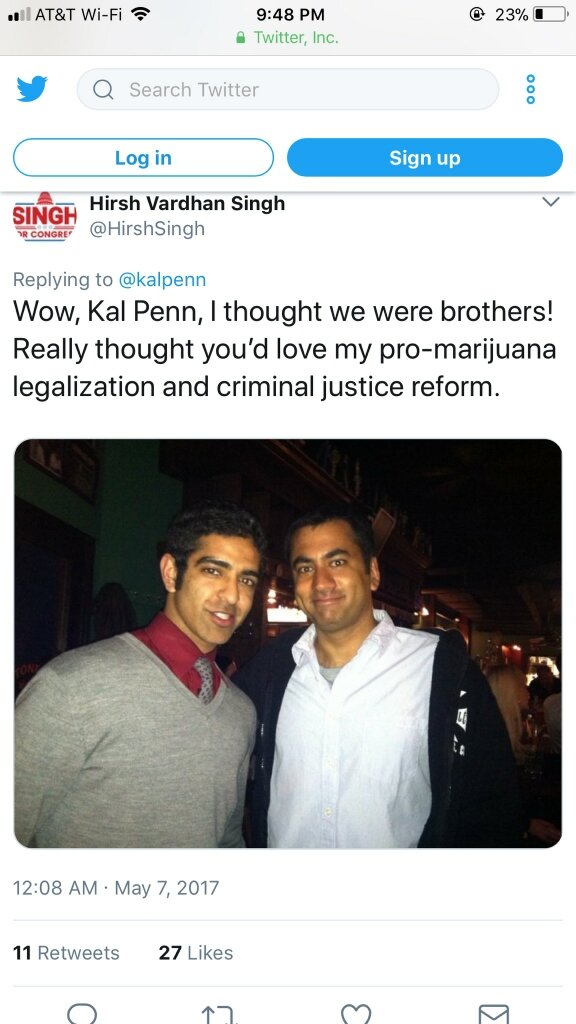The image size is (576, 1024).
Task: Click the Log in button
Action: 143,157
